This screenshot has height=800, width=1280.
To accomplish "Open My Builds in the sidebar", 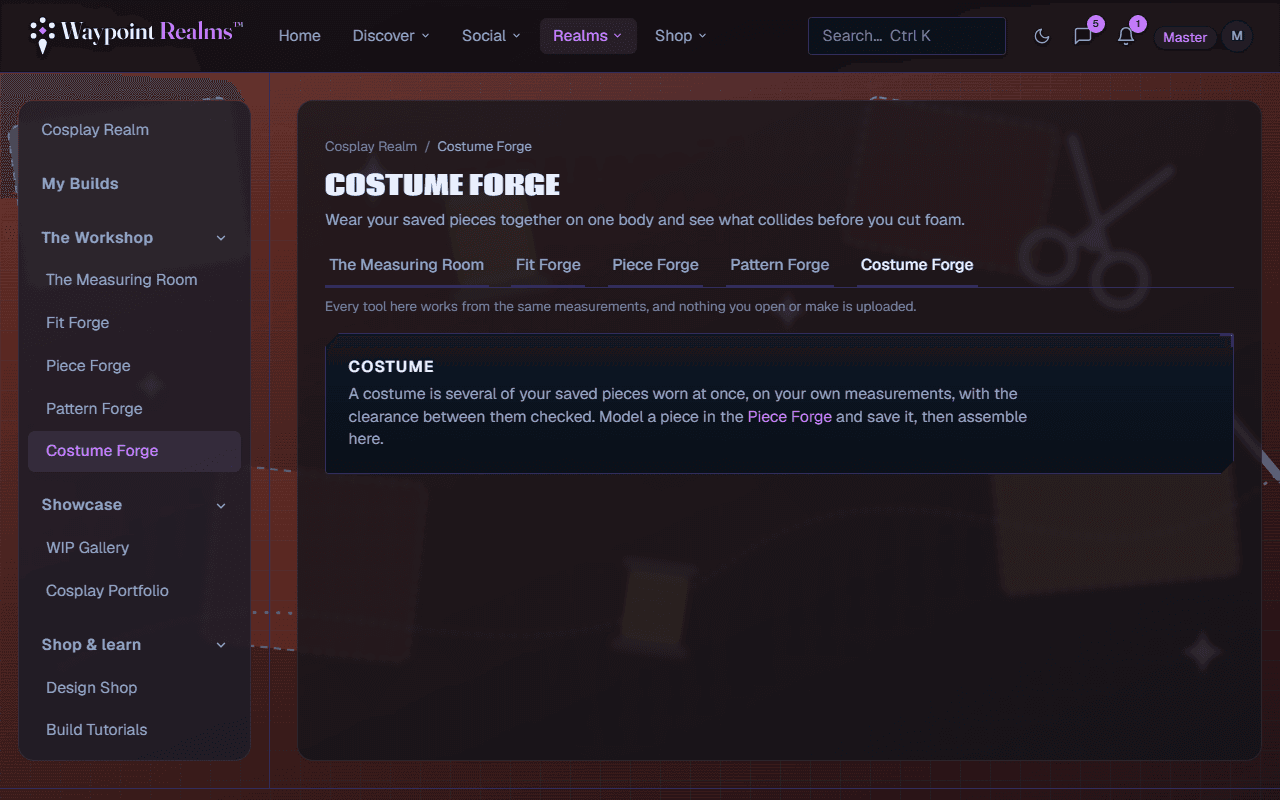I will (x=134, y=184).
